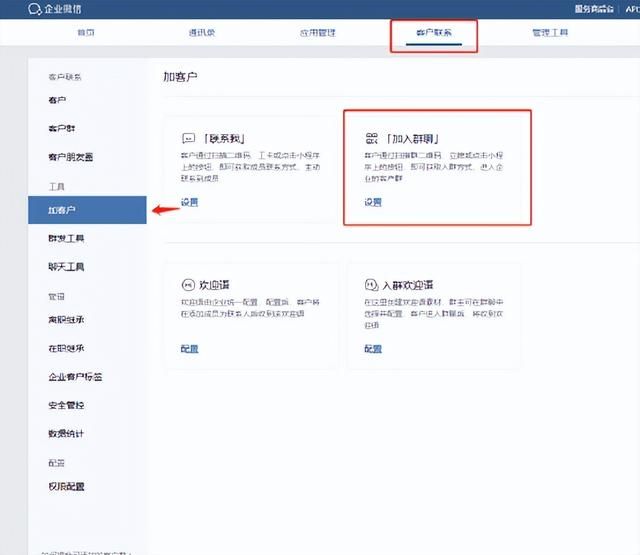
Task: Click the 欢迎语 card title
Action: 214,285
